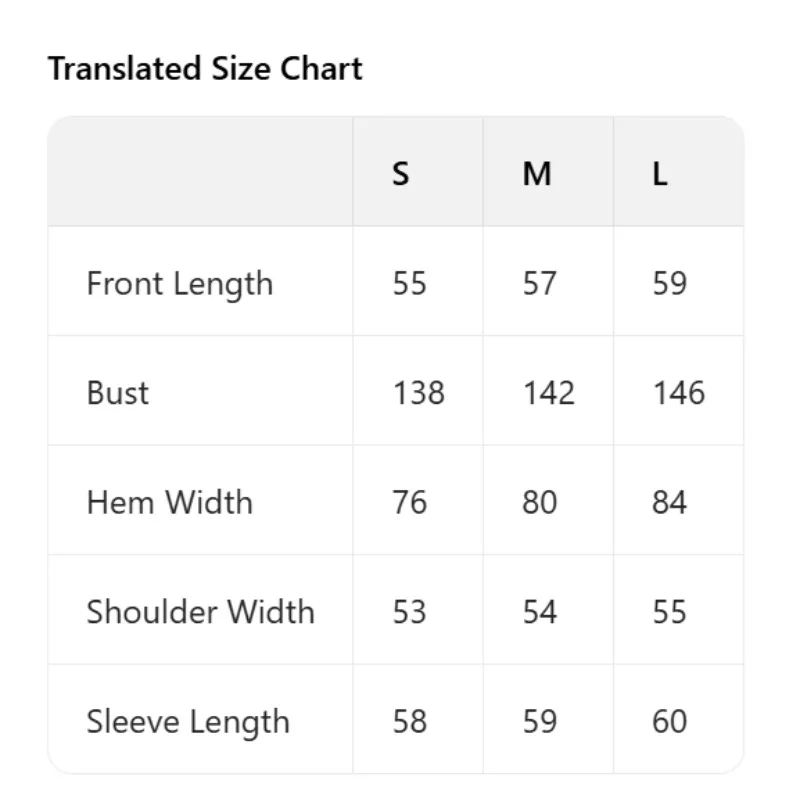This screenshot has width=800, height=800.
Task: Select Hem Width value 76 for size S
Action: pyautogui.click(x=410, y=502)
